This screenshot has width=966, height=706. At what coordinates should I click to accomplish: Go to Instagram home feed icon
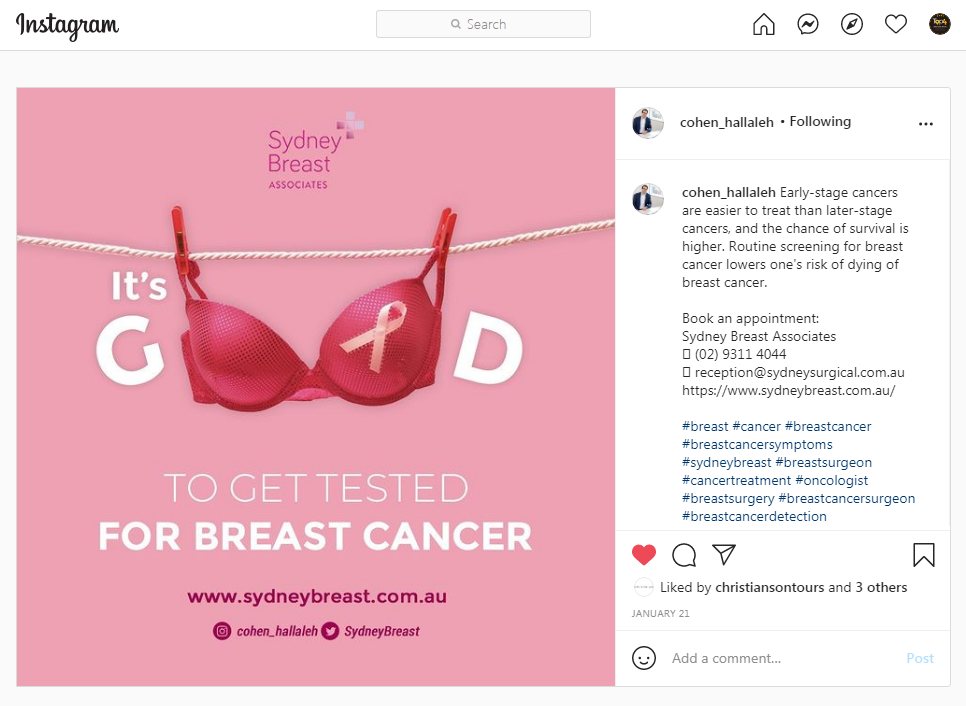[x=764, y=25]
